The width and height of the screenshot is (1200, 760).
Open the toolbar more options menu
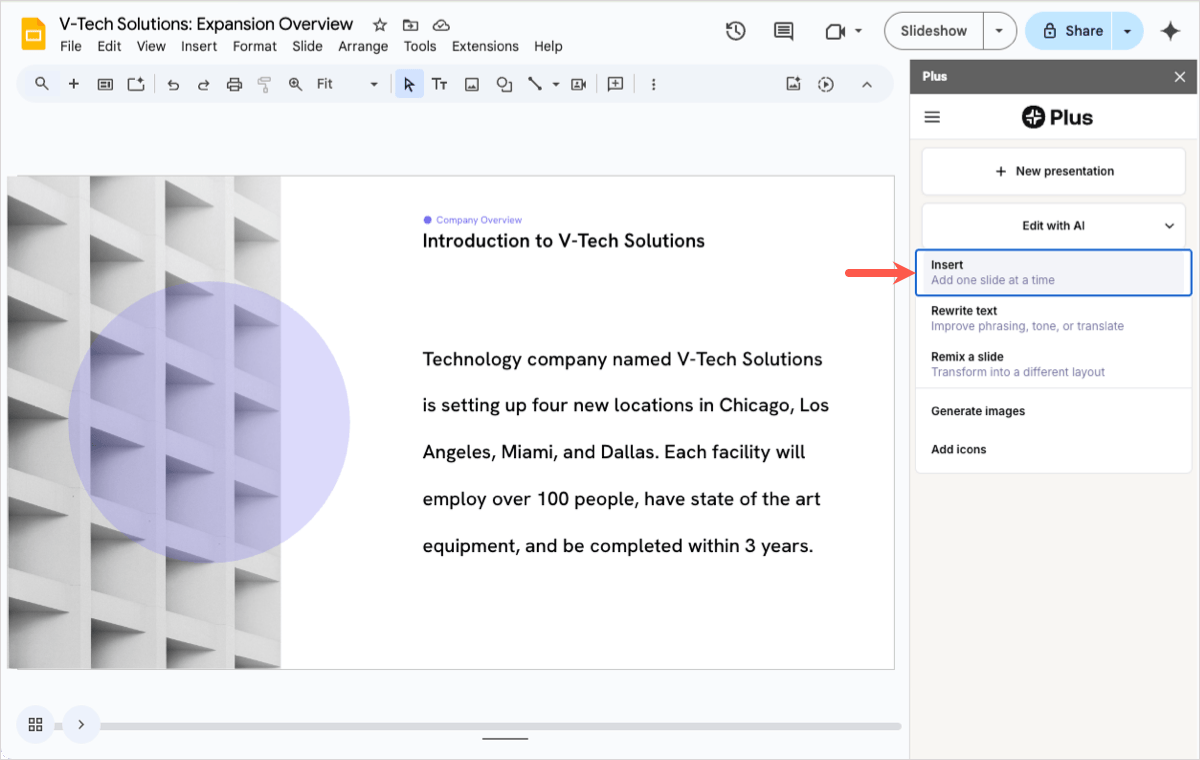pyautogui.click(x=653, y=85)
